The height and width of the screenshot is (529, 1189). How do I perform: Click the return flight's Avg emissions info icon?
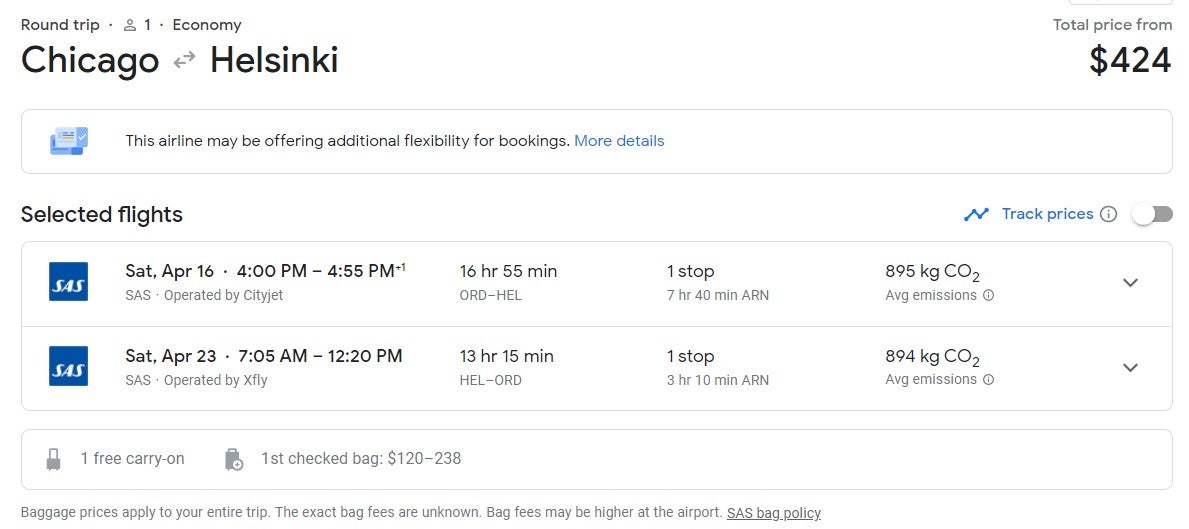[988, 380]
